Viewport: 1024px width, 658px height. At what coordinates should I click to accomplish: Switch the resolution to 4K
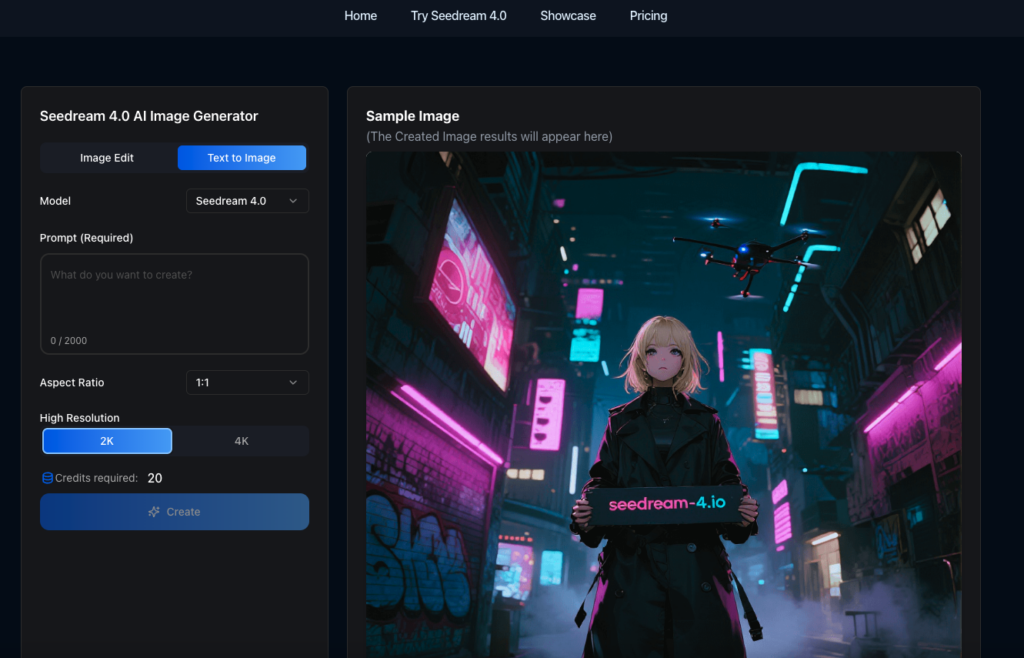pyautogui.click(x=241, y=441)
